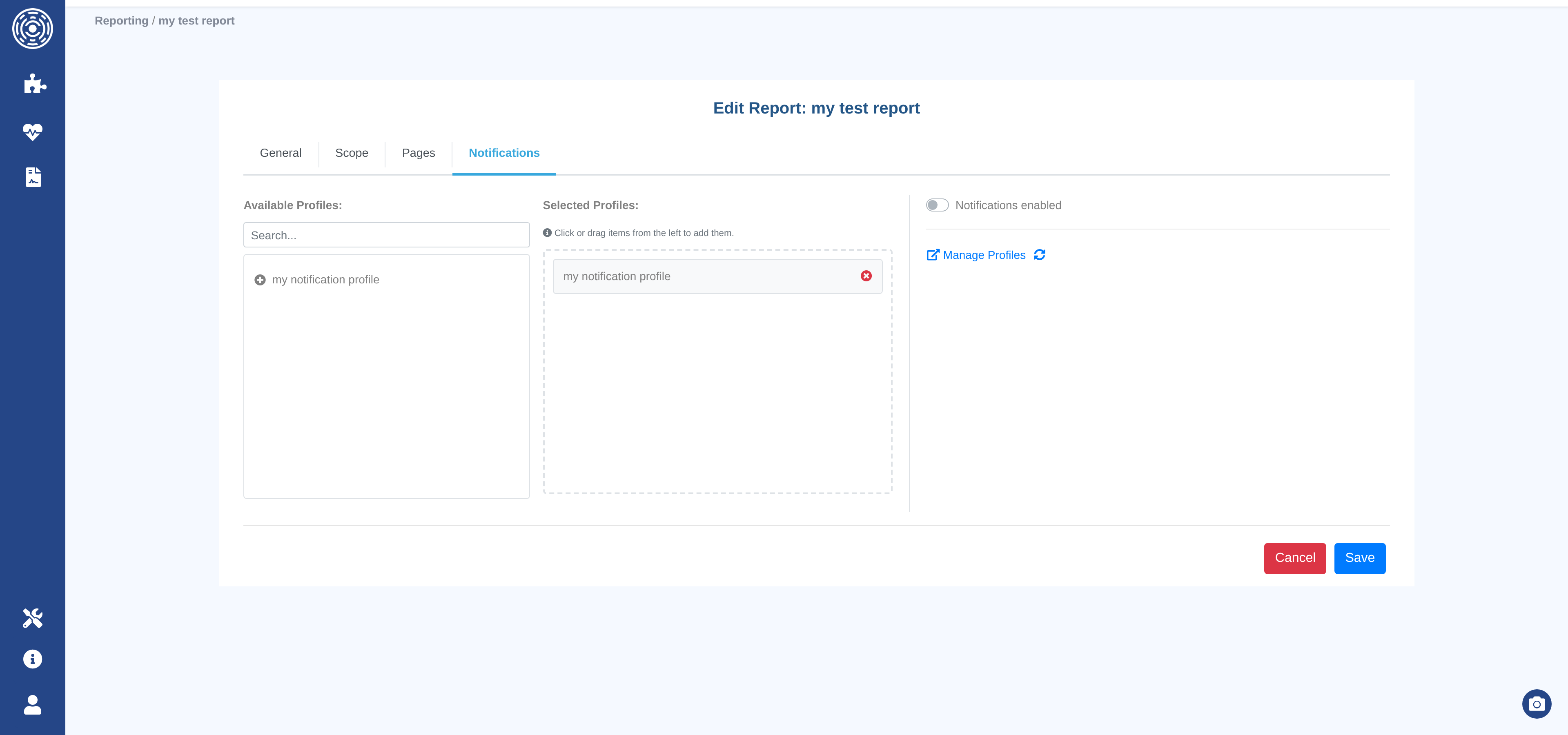Viewport: 1568px width, 735px height.
Task: Open the reporting document sidebar icon
Action: tap(33, 177)
